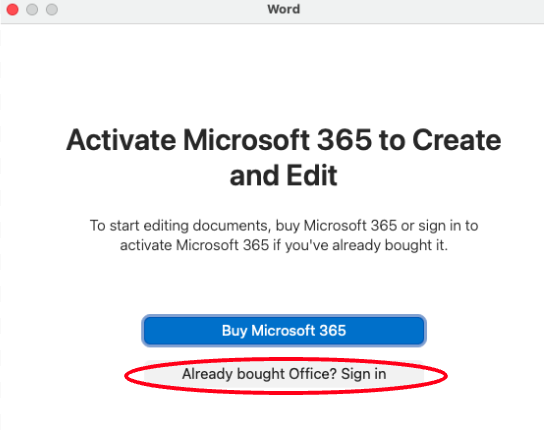544x438 pixels.
Task: Click the word "Create" in the heading
Action: click(457, 140)
